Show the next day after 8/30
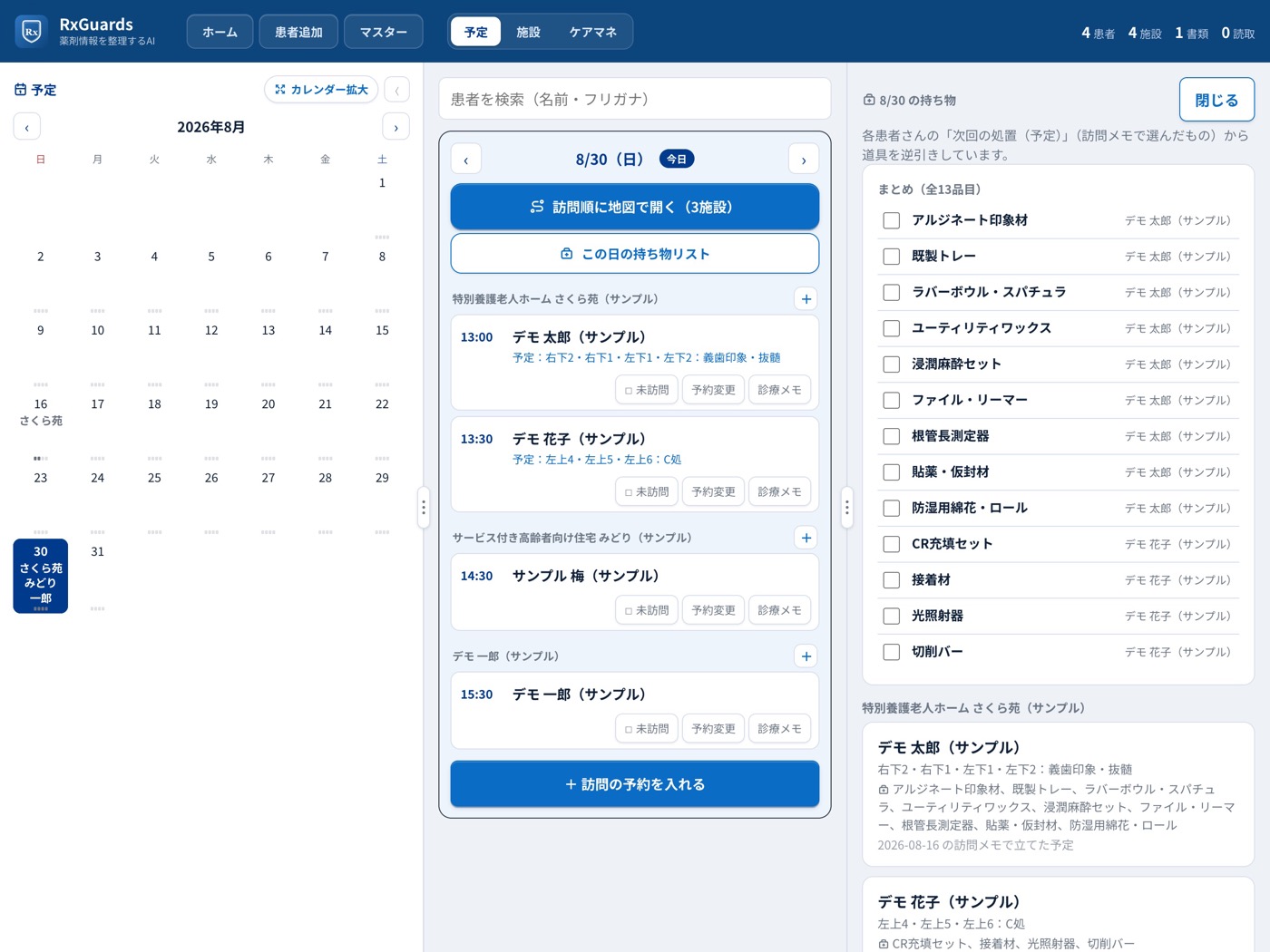The width and height of the screenshot is (1270, 952). 804,160
